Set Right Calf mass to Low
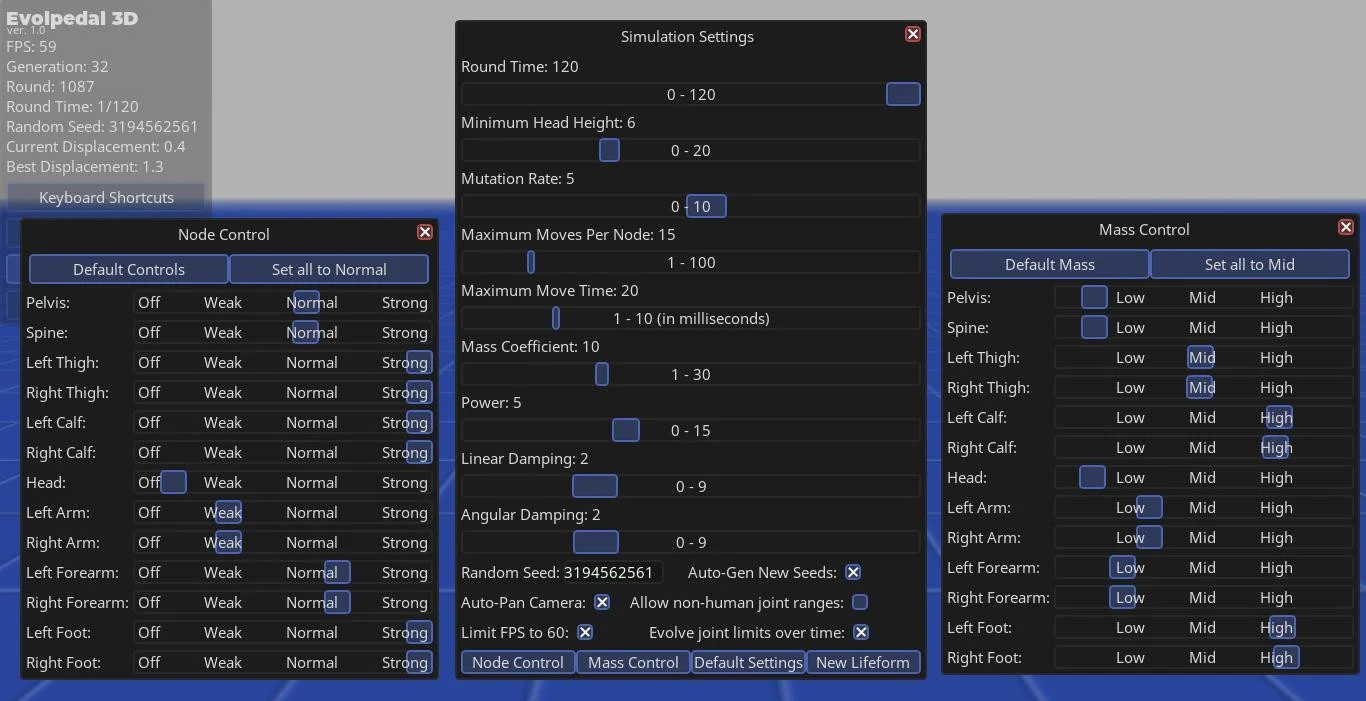Image resolution: width=1366 pixels, height=701 pixels. point(1130,447)
